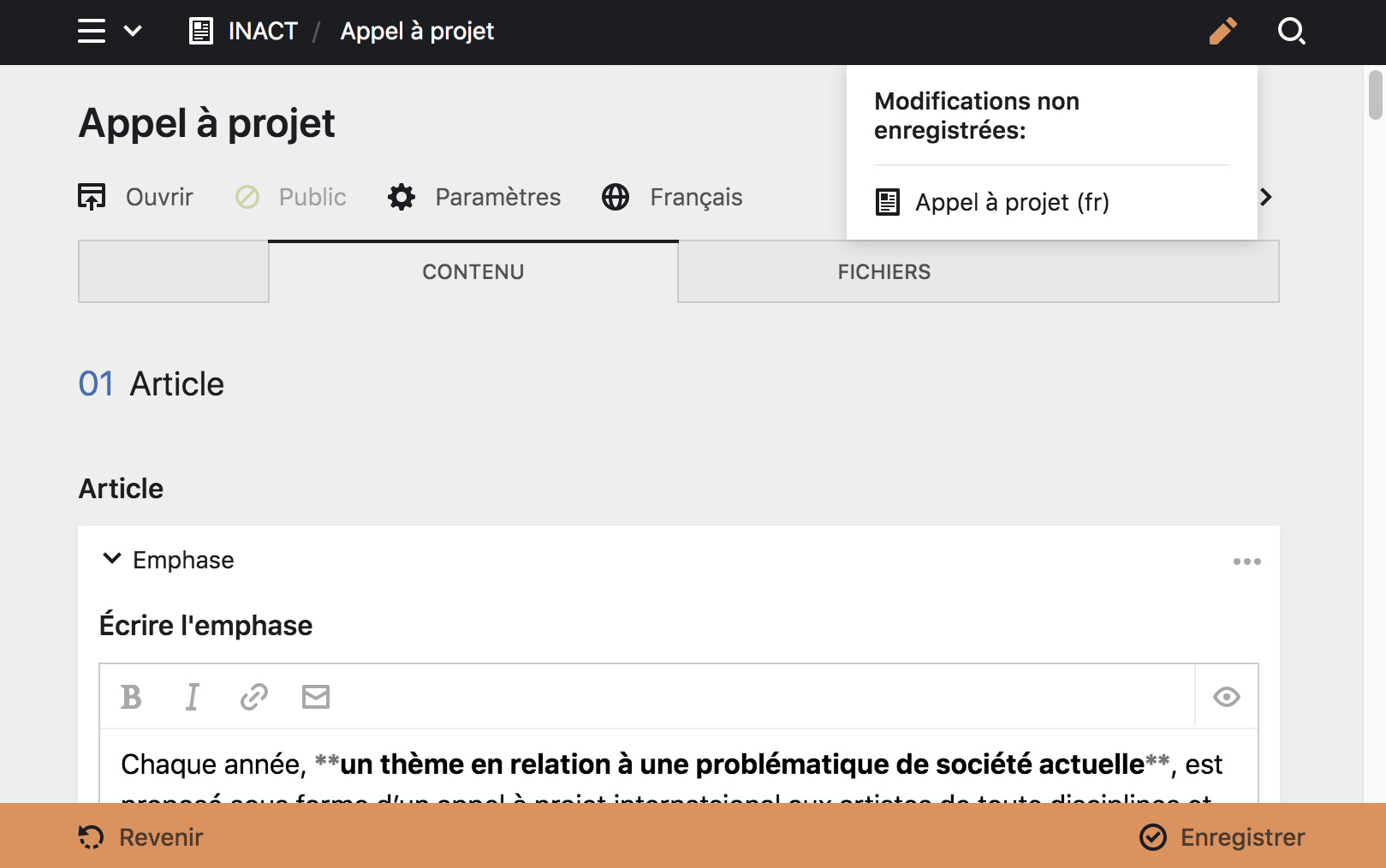Screen dimensions: 1386x868
Task: Switch to the FICHIERS tab
Action: click(883, 271)
